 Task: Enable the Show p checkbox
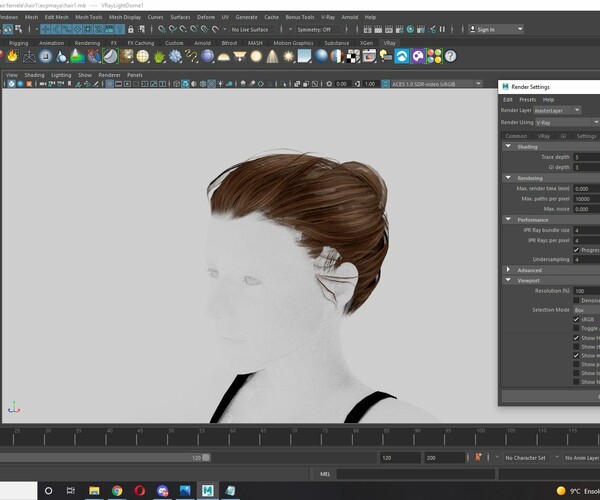click(x=576, y=364)
